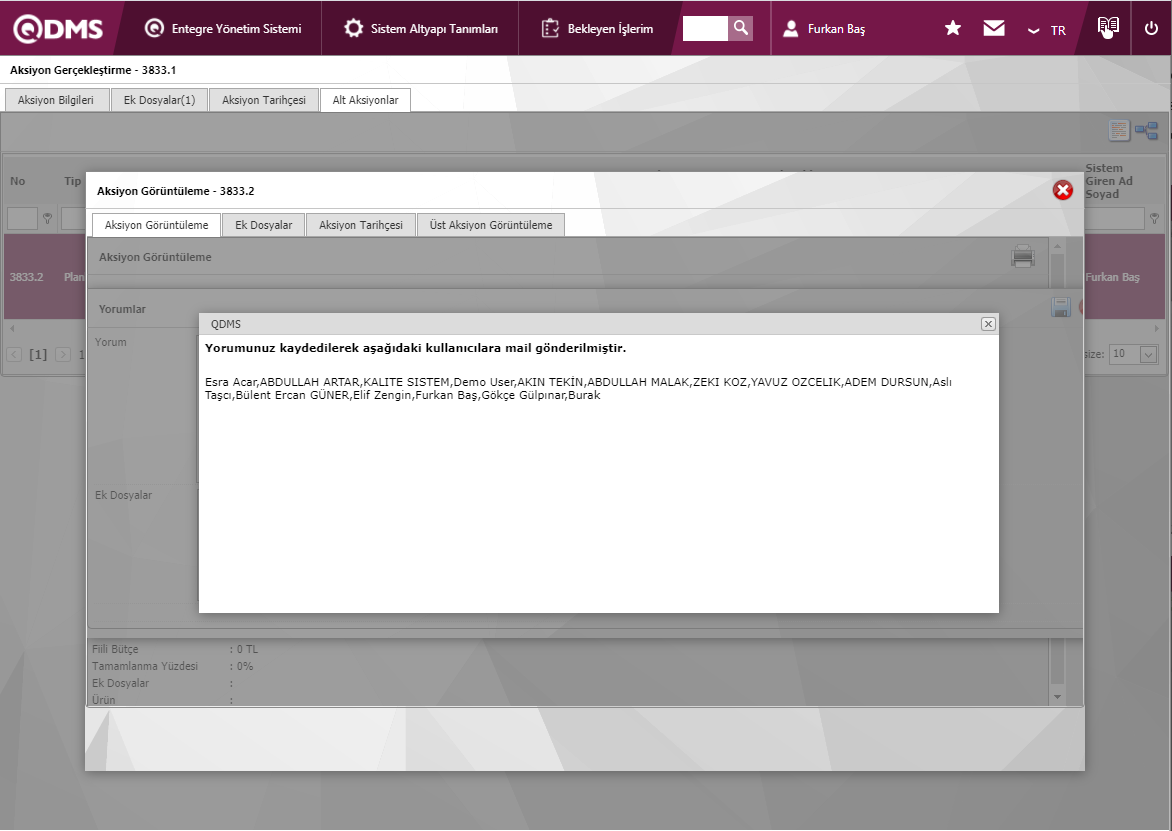Screen dimensions: 1172x831
Task: Open Entegre Yönetim Sistemi menu
Action: coord(223,29)
